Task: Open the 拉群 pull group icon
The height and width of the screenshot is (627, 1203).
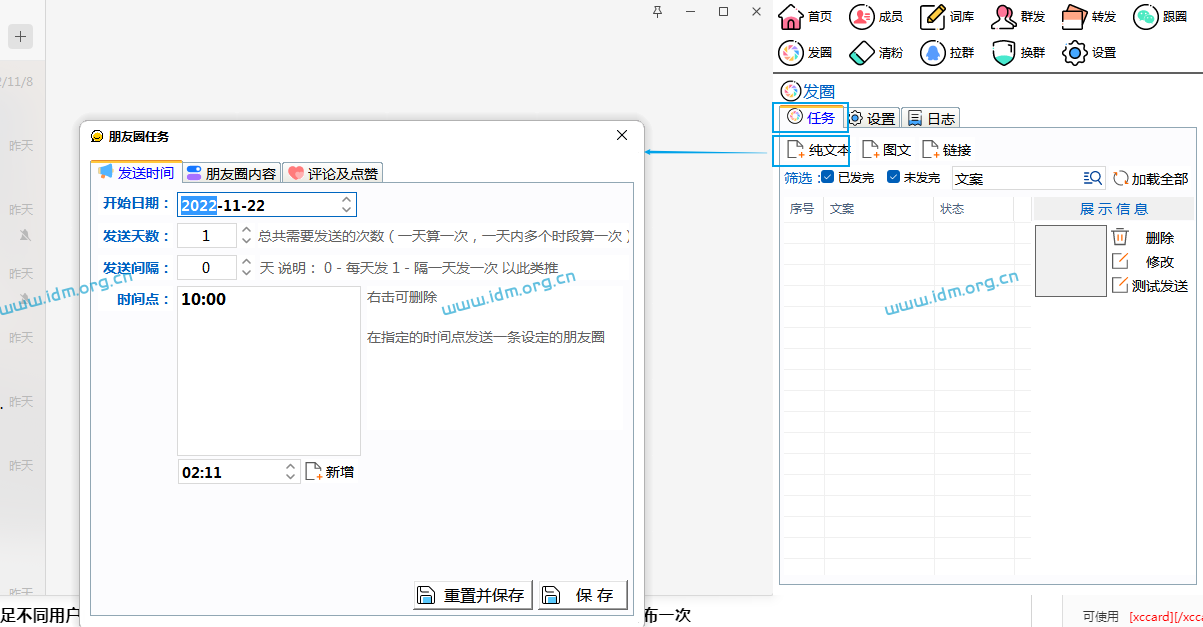Action: pyautogui.click(x=933, y=52)
